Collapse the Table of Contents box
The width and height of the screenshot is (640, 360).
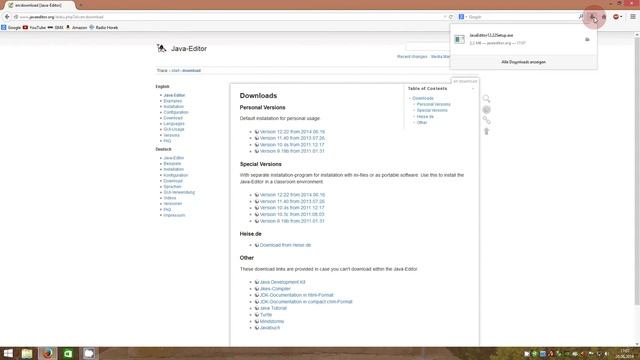tap(473, 89)
